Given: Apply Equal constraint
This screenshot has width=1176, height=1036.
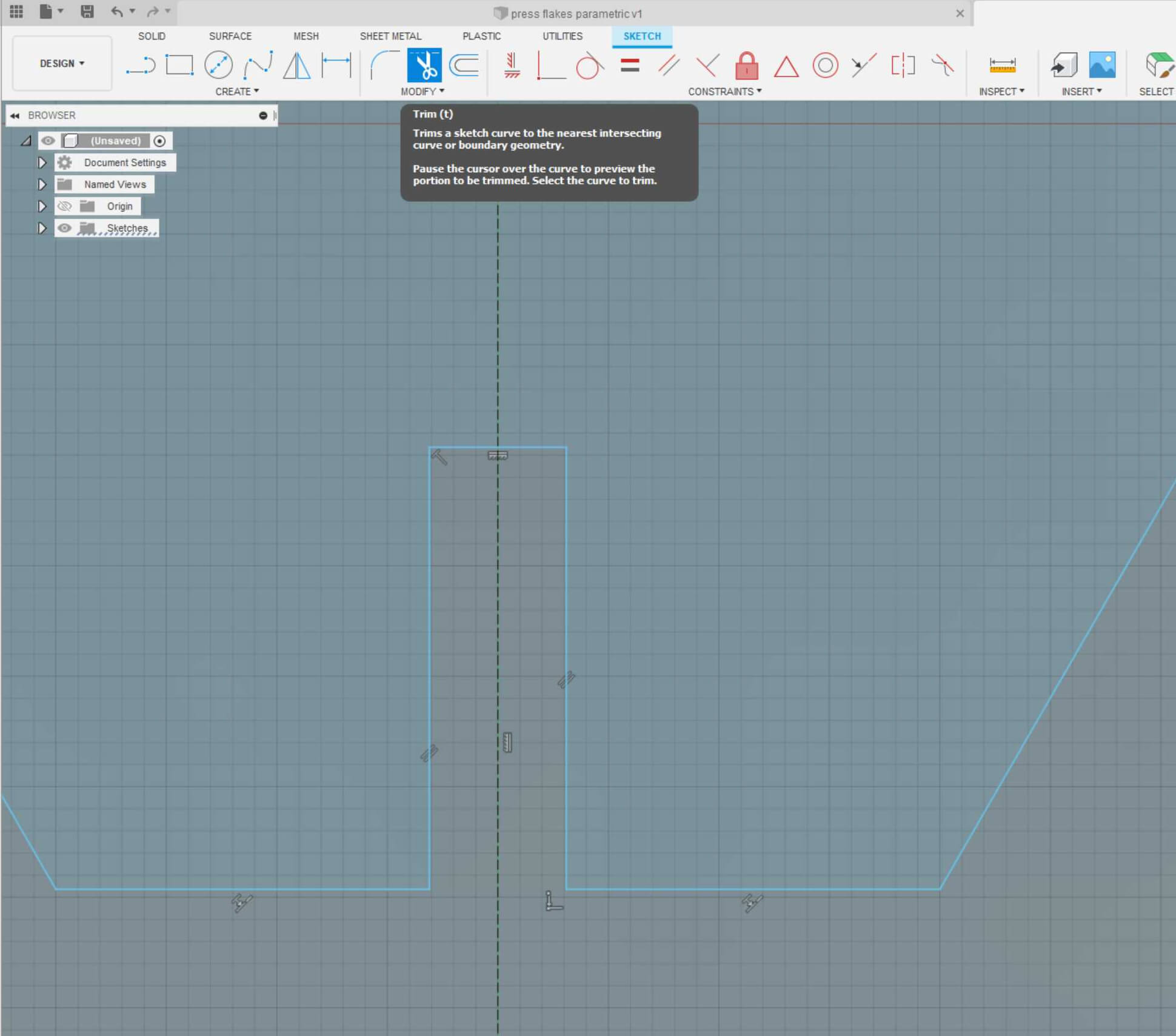Looking at the screenshot, I should (x=630, y=65).
